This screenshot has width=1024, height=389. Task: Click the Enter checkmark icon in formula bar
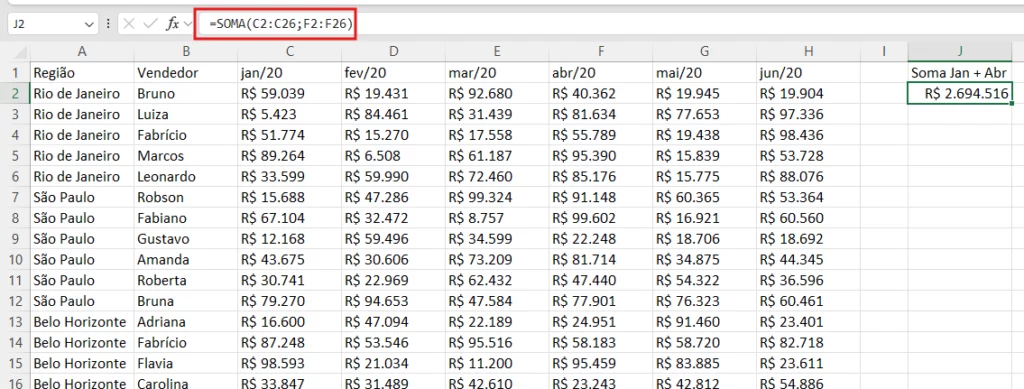pos(150,24)
